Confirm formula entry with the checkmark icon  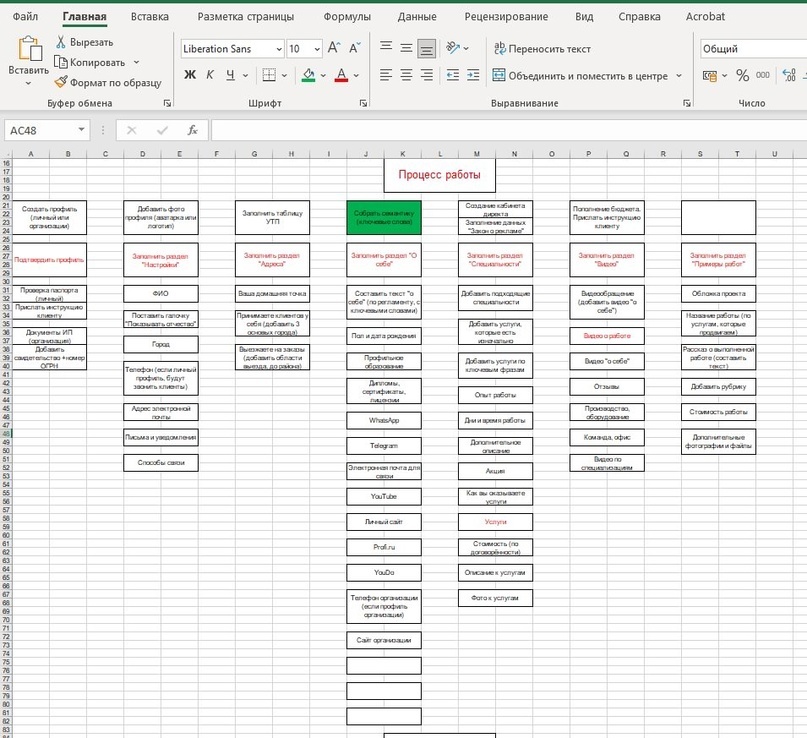pos(162,130)
